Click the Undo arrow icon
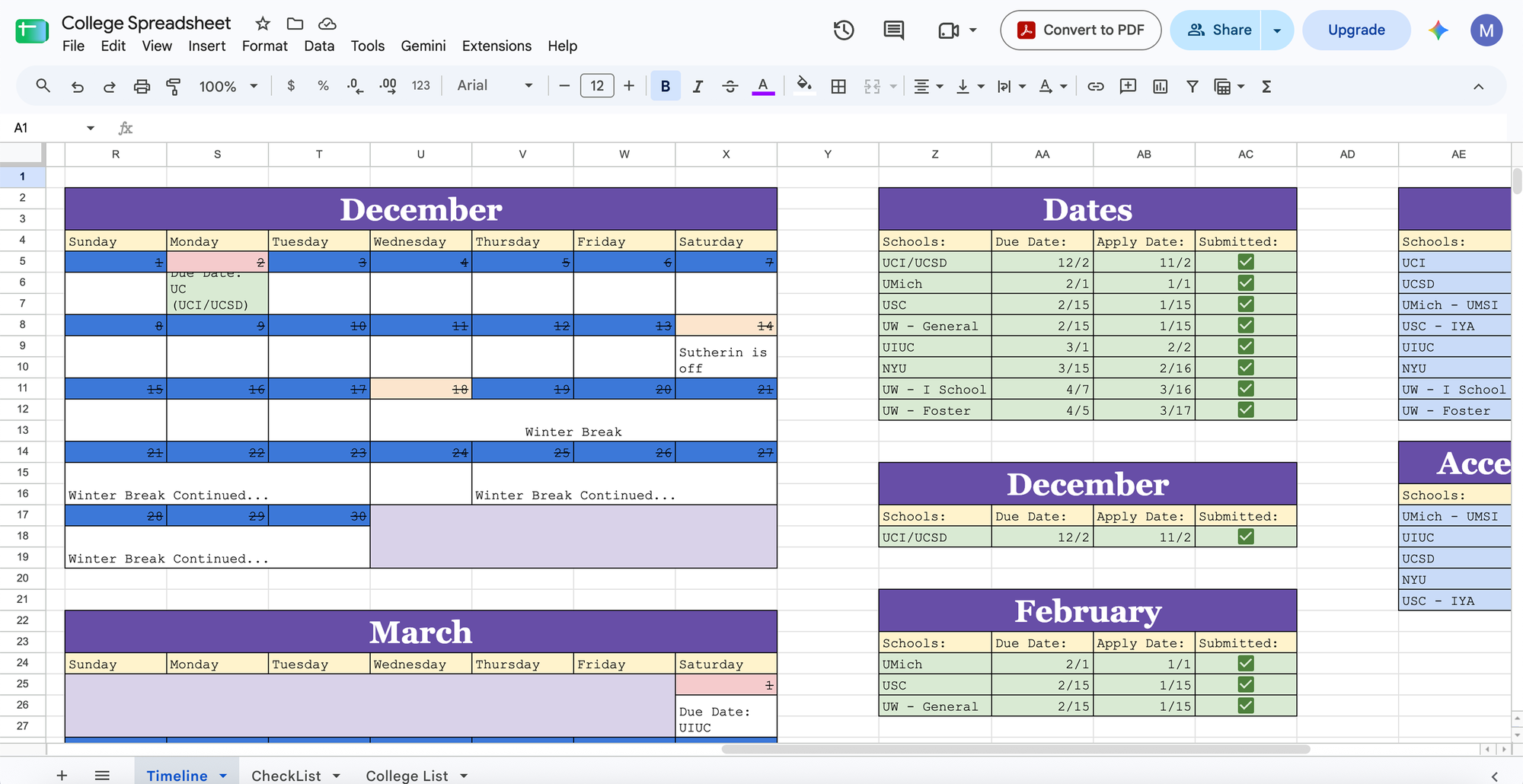Screen dimensions: 1523x784 click(77, 87)
